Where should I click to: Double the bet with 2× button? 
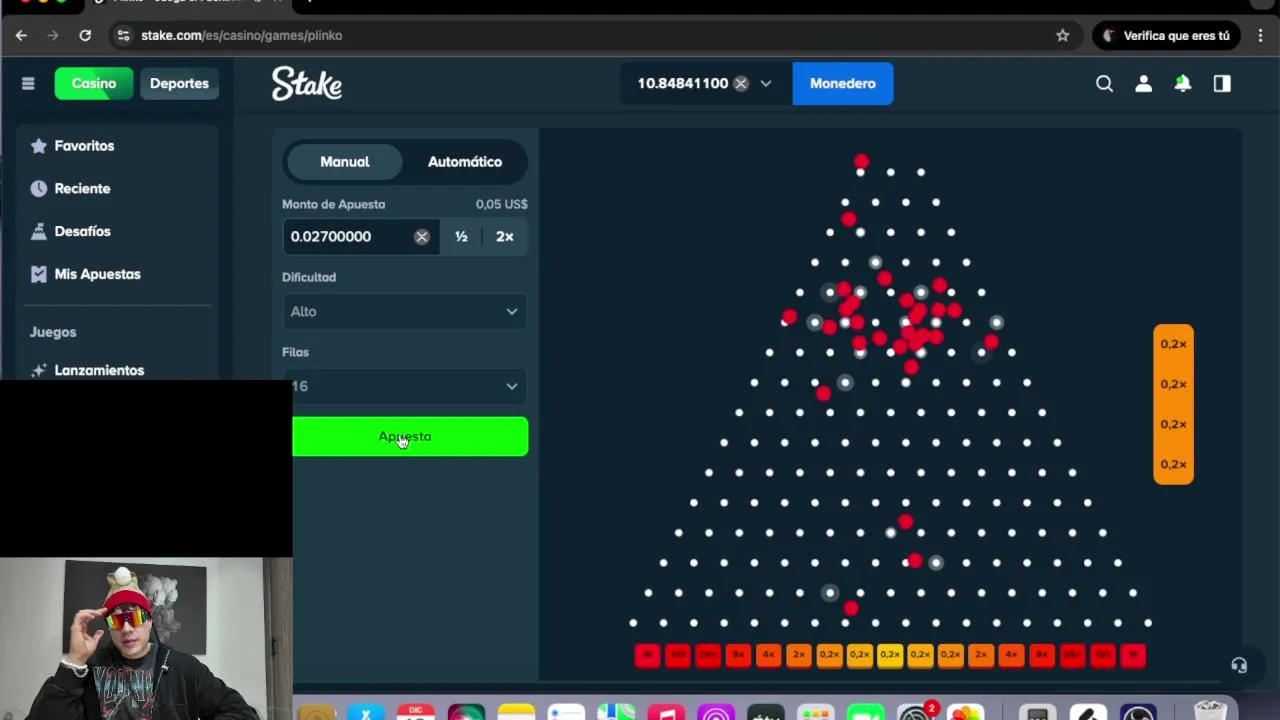click(x=505, y=237)
